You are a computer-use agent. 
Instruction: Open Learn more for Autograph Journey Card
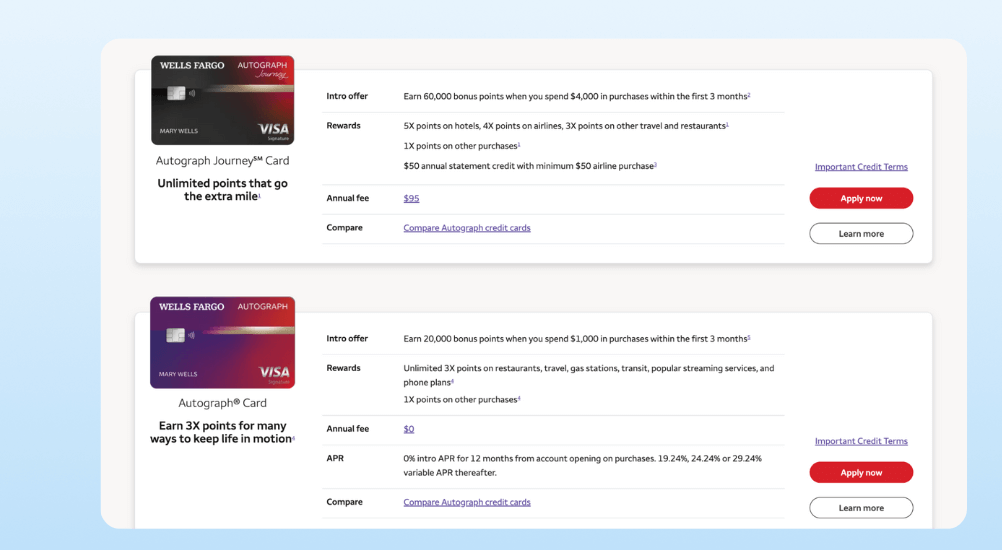[x=861, y=234]
